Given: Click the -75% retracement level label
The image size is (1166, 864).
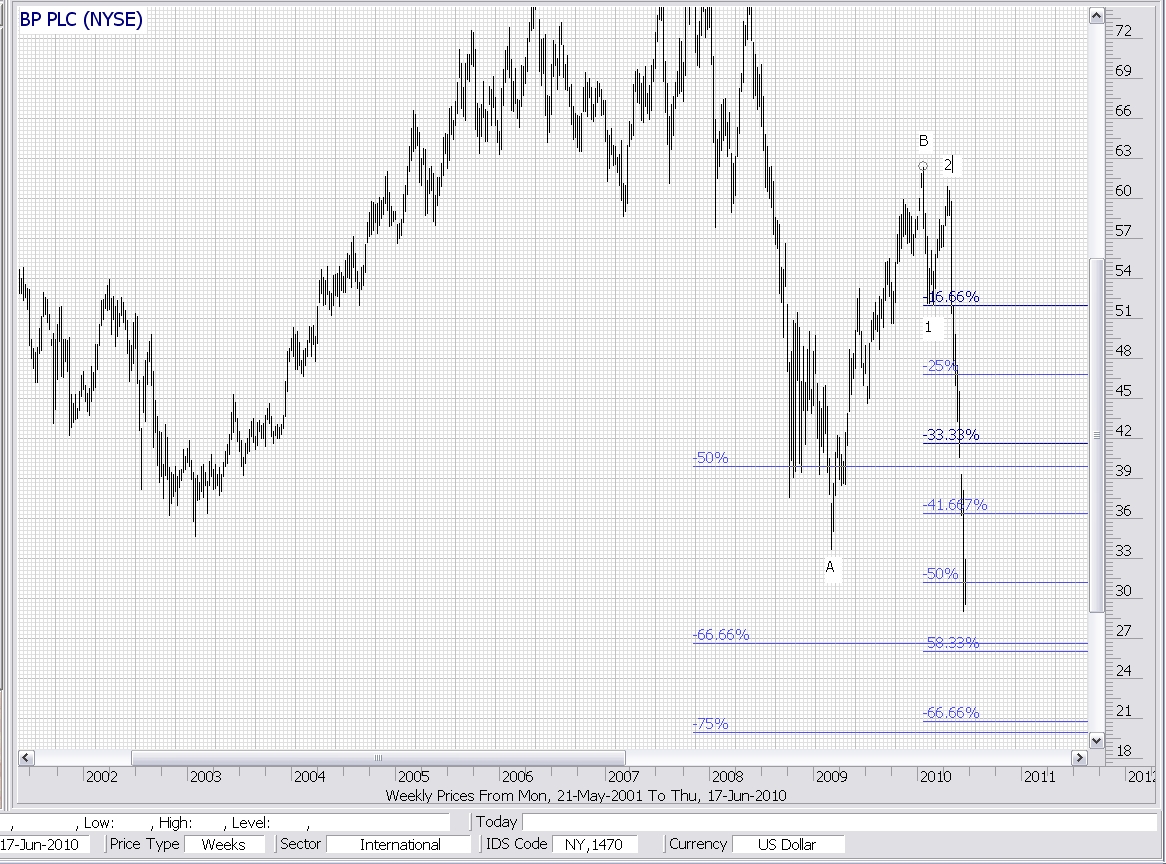Looking at the screenshot, I should click(711, 724).
